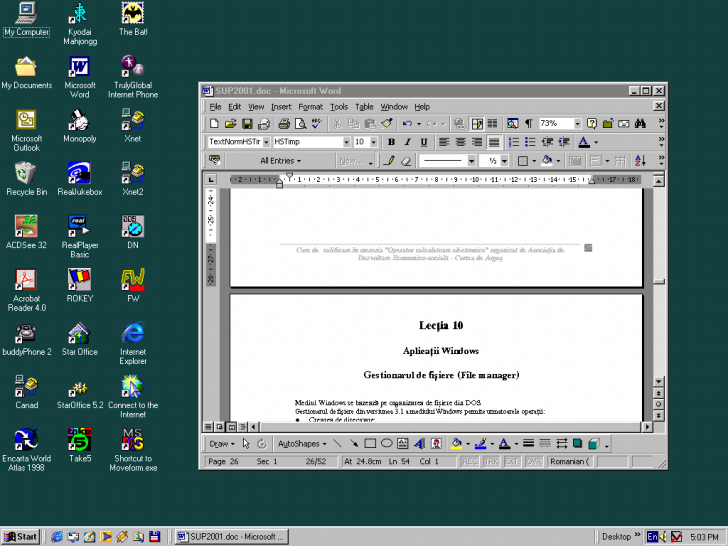
Task: Align text to the right
Action: pyautogui.click(x=477, y=142)
